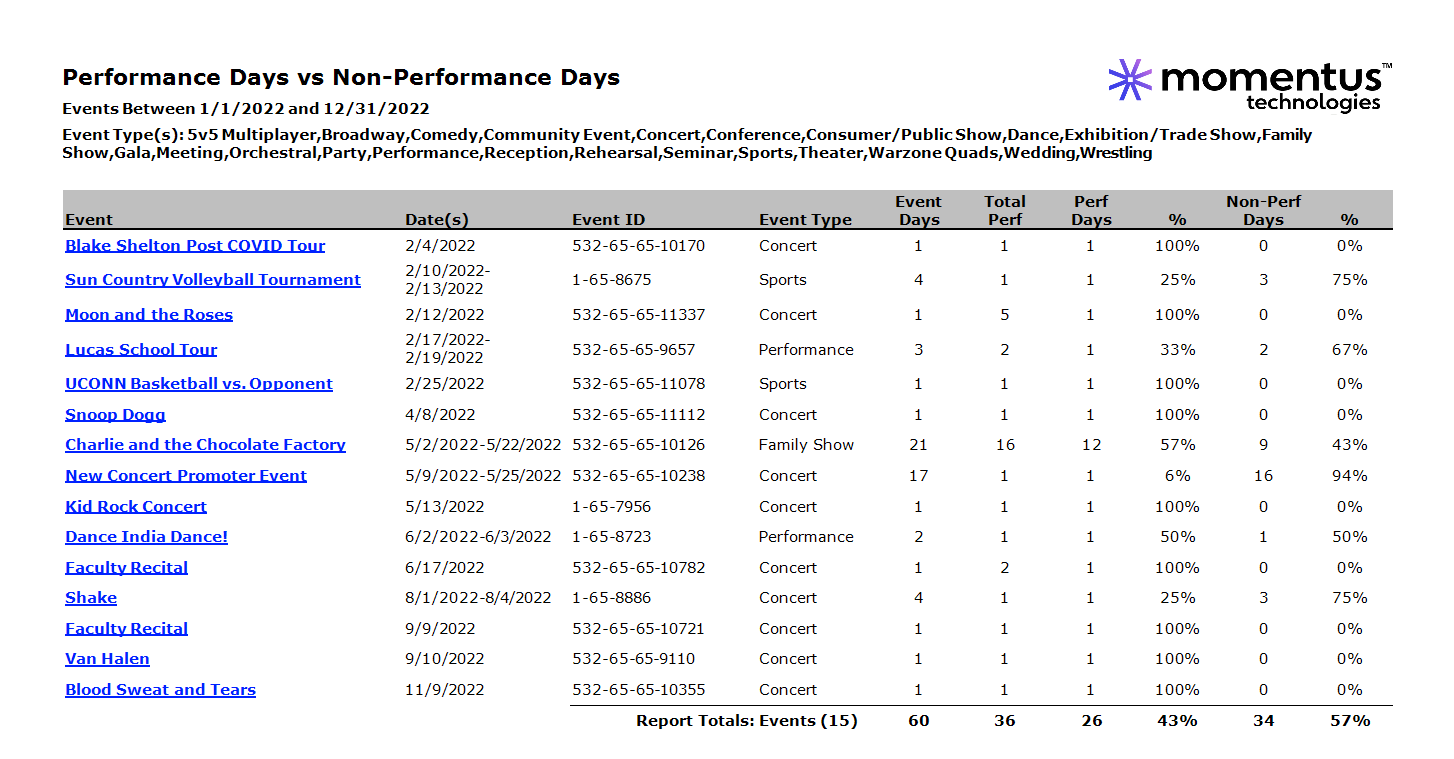Screen dimensions: 1454x759
Task: Open the Shake event
Action: pos(91,598)
